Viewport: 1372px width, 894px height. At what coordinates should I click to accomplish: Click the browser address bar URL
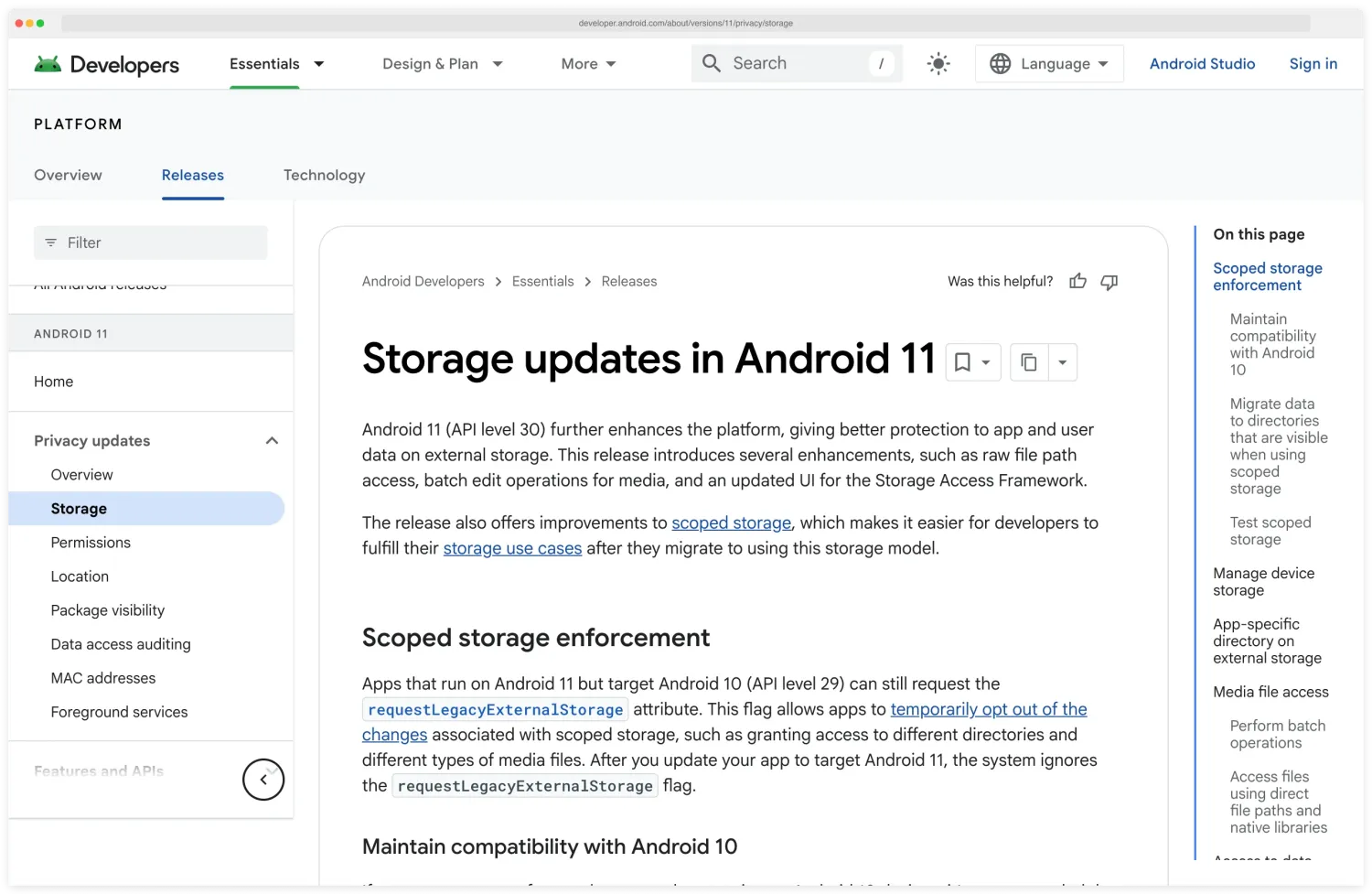tap(686, 23)
